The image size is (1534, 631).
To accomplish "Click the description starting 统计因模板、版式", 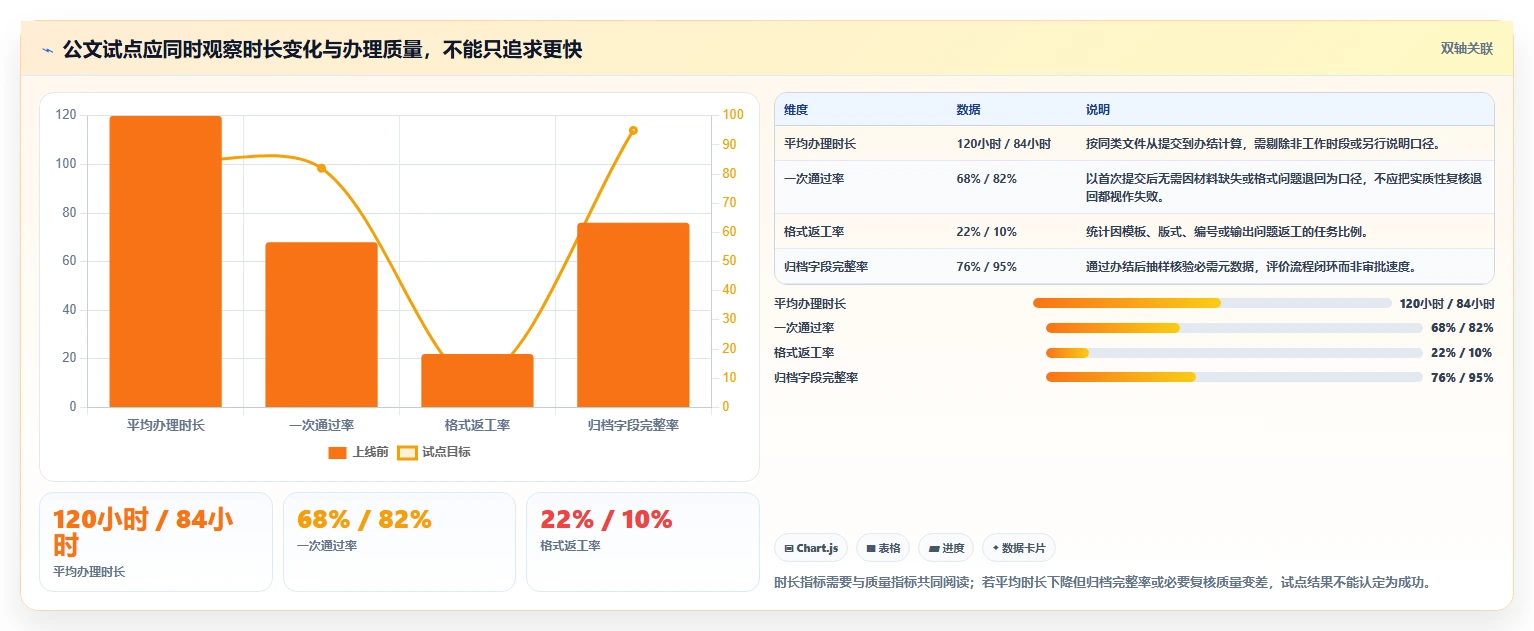I will [1227, 232].
